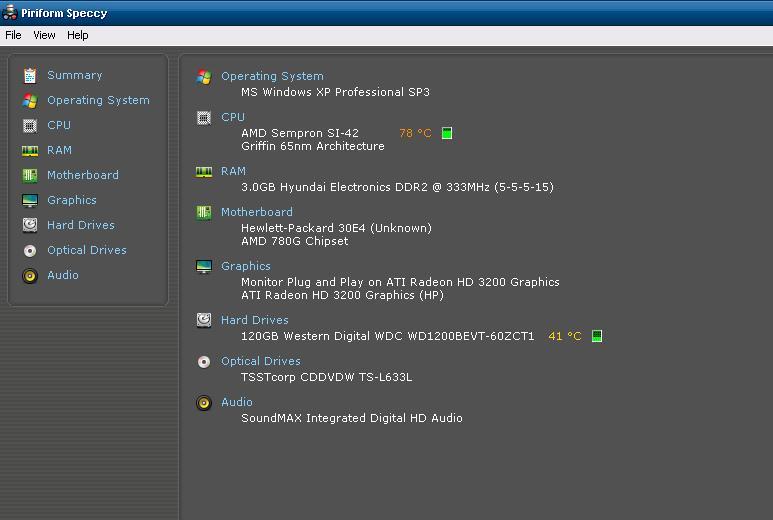Click the Motherboard heading in main panel
This screenshot has width=773, height=520.
257,212
